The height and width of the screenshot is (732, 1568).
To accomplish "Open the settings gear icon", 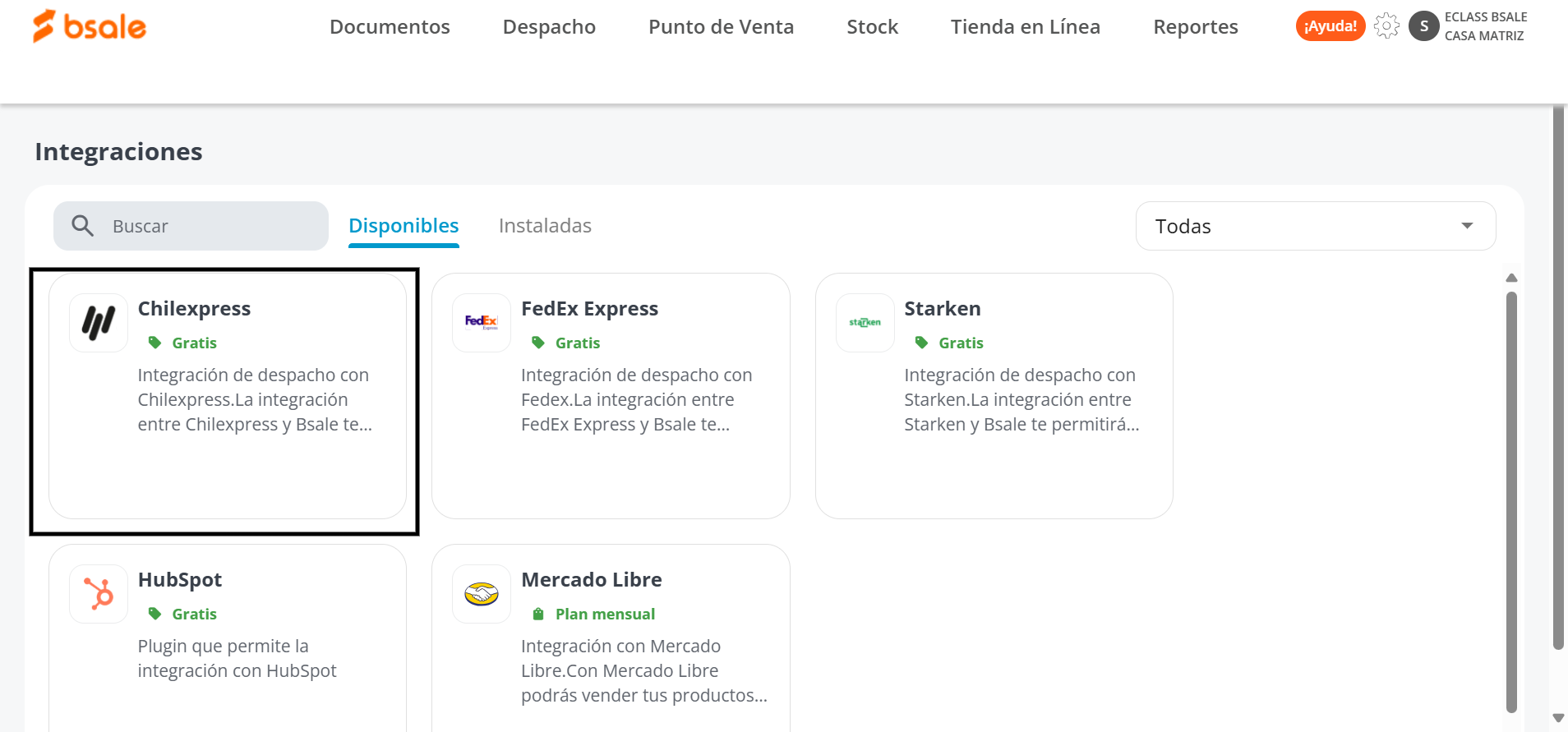I will pyautogui.click(x=1386, y=26).
